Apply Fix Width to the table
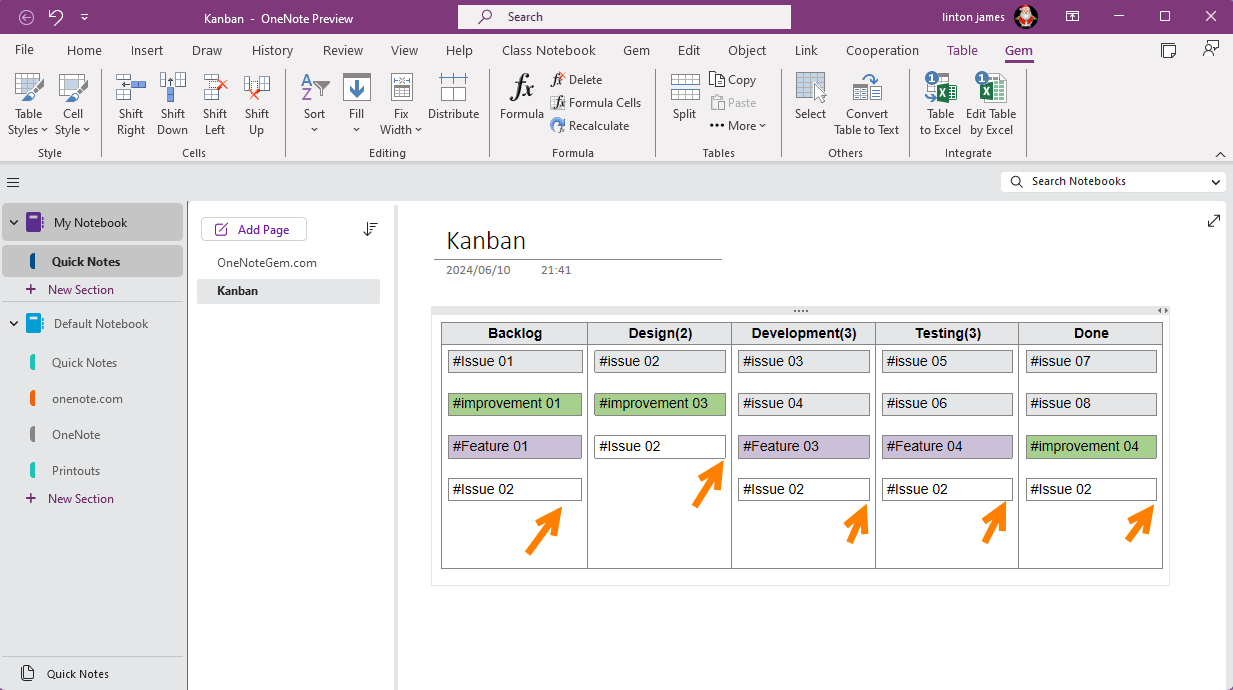1233x690 pixels. pos(401,104)
